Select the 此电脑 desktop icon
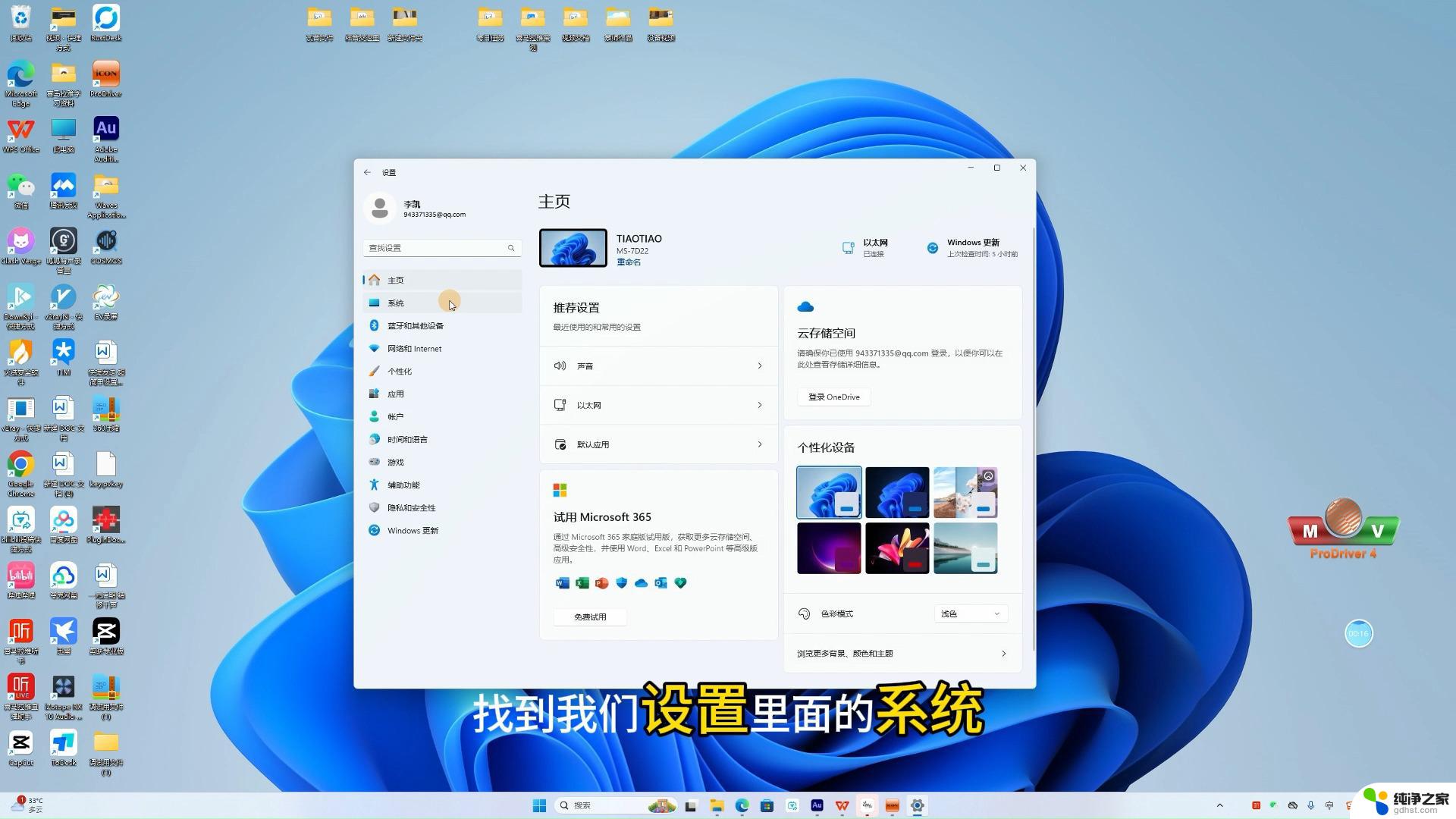This screenshot has width=1456, height=819. (64, 135)
